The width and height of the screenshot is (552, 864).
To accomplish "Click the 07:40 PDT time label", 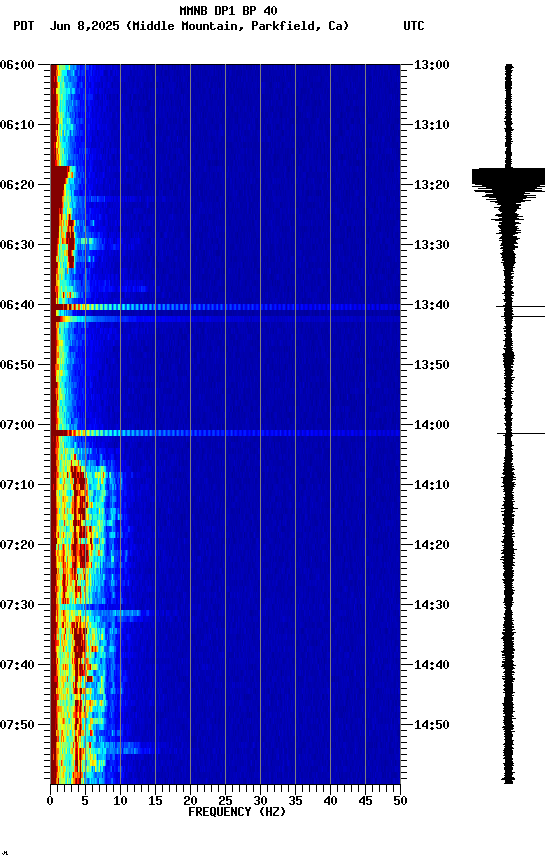I will click(17, 665).
